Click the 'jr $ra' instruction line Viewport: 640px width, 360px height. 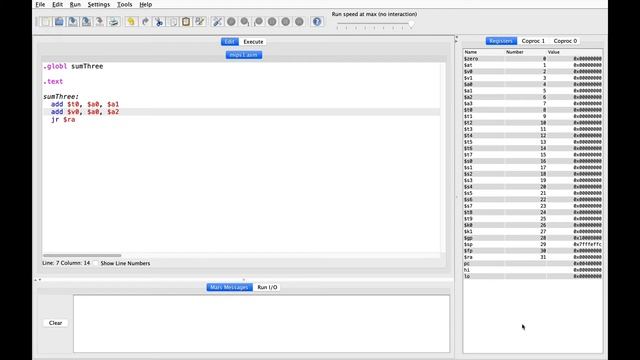[63, 120]
